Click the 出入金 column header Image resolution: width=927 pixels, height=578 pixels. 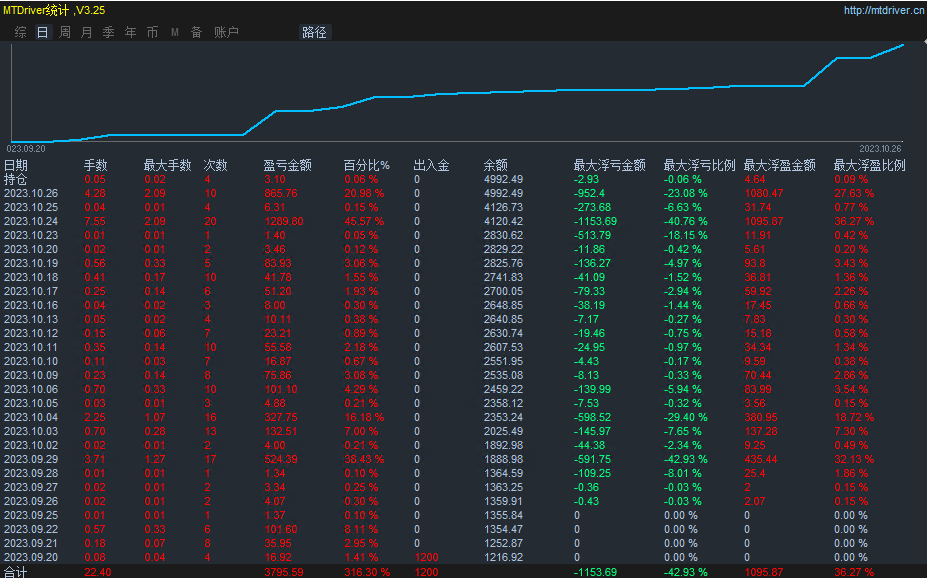432,165
